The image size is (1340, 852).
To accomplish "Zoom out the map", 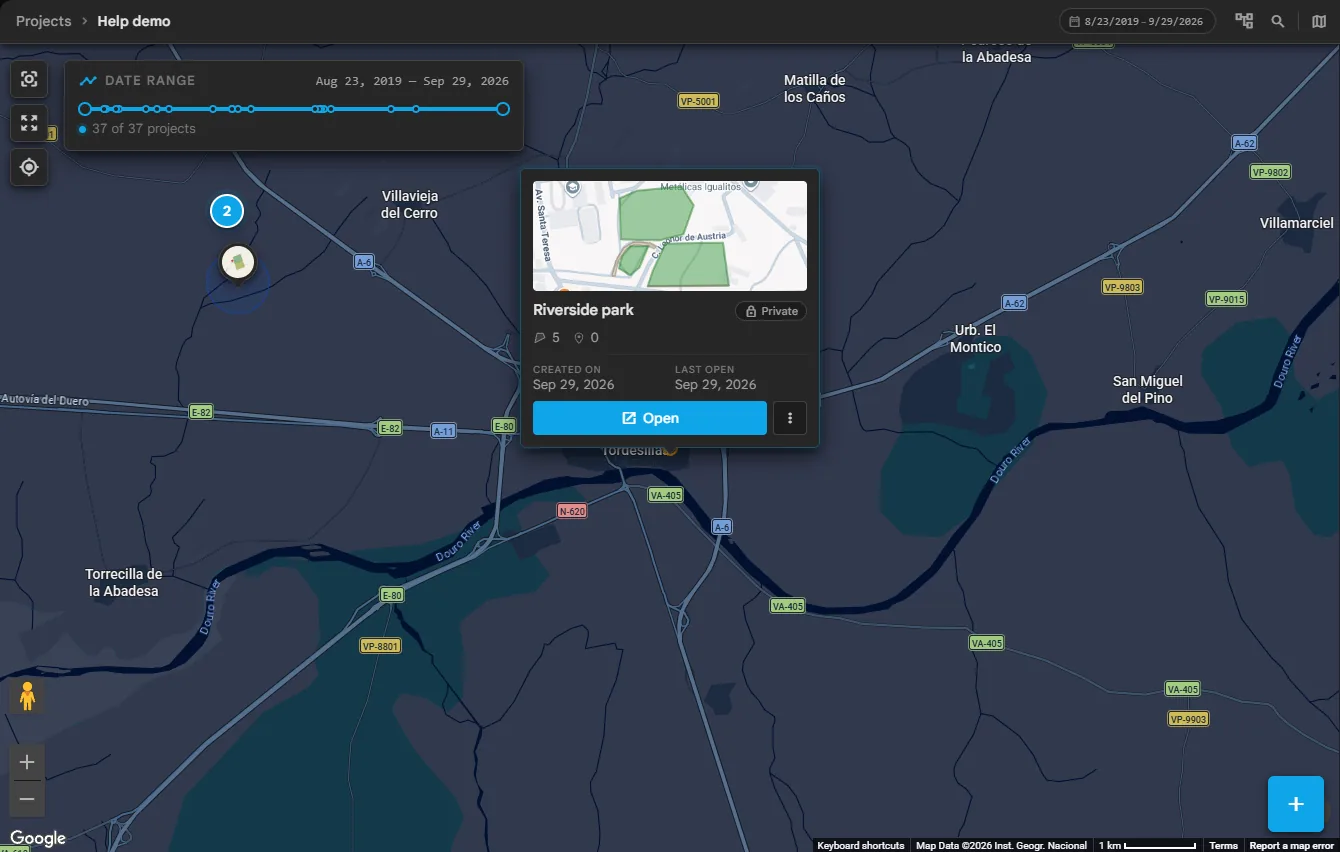I will tap(27, 799).
